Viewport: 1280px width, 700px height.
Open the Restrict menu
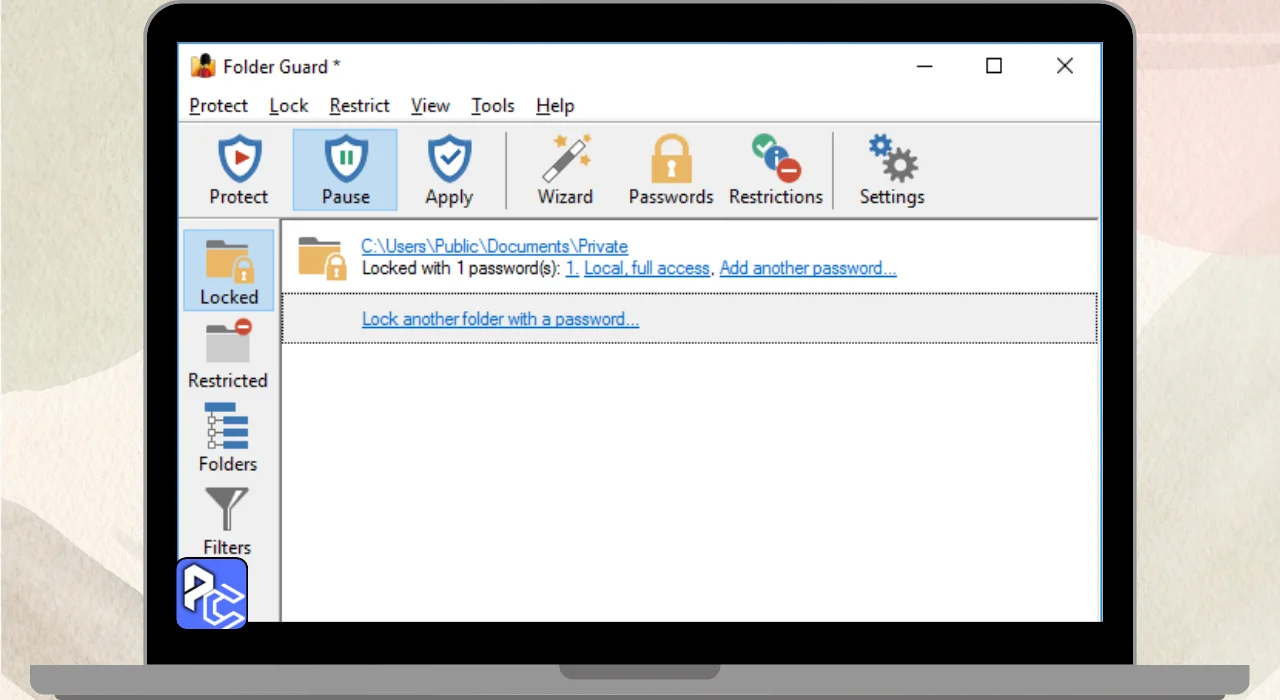359,106
